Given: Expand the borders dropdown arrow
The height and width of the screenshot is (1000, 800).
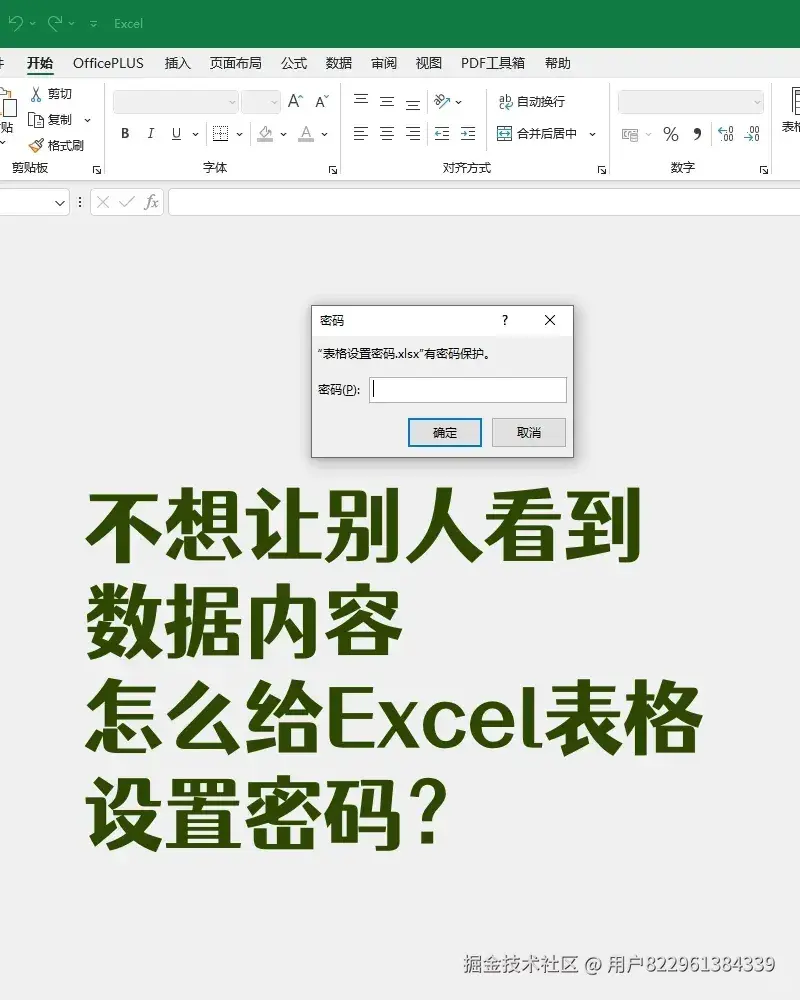Looking at the screenshot, I should [239, 134].
